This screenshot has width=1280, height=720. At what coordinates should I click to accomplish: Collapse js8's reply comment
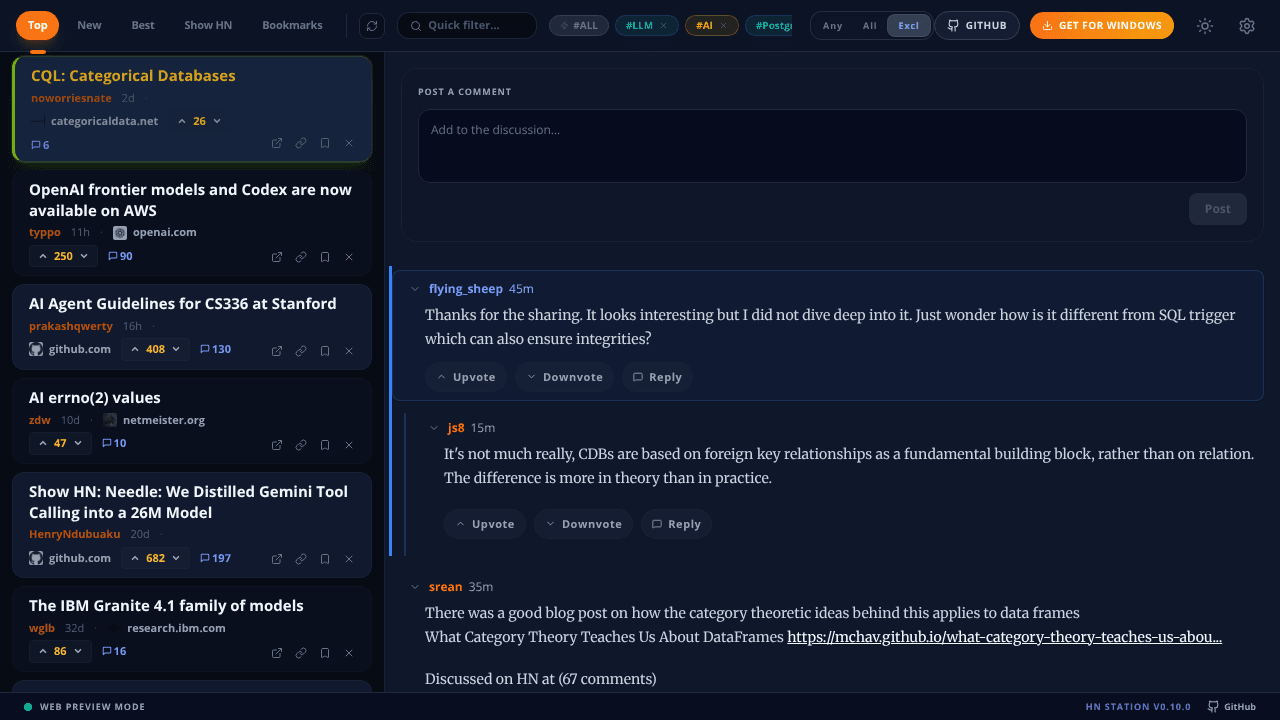pyautogui.click(x=434, y=428)
